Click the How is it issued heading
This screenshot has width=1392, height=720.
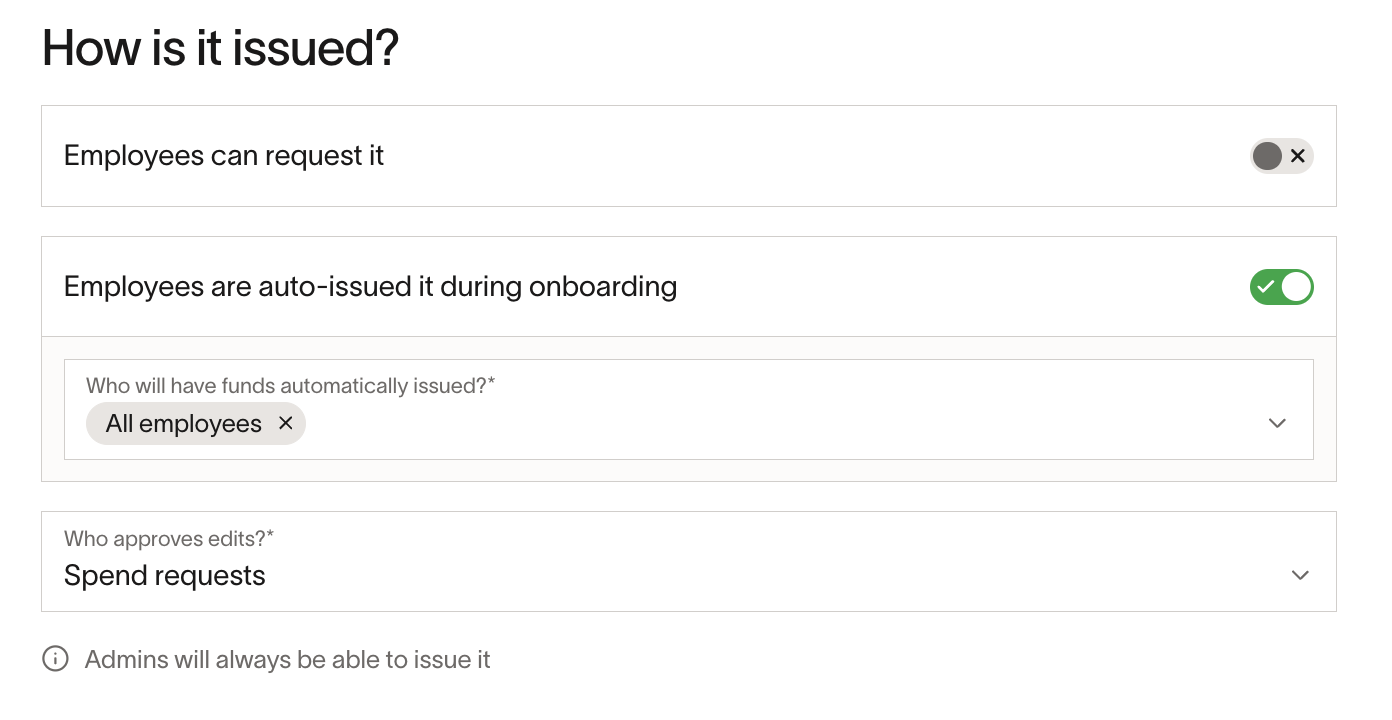pyautogui.click(x=221, y=47)
